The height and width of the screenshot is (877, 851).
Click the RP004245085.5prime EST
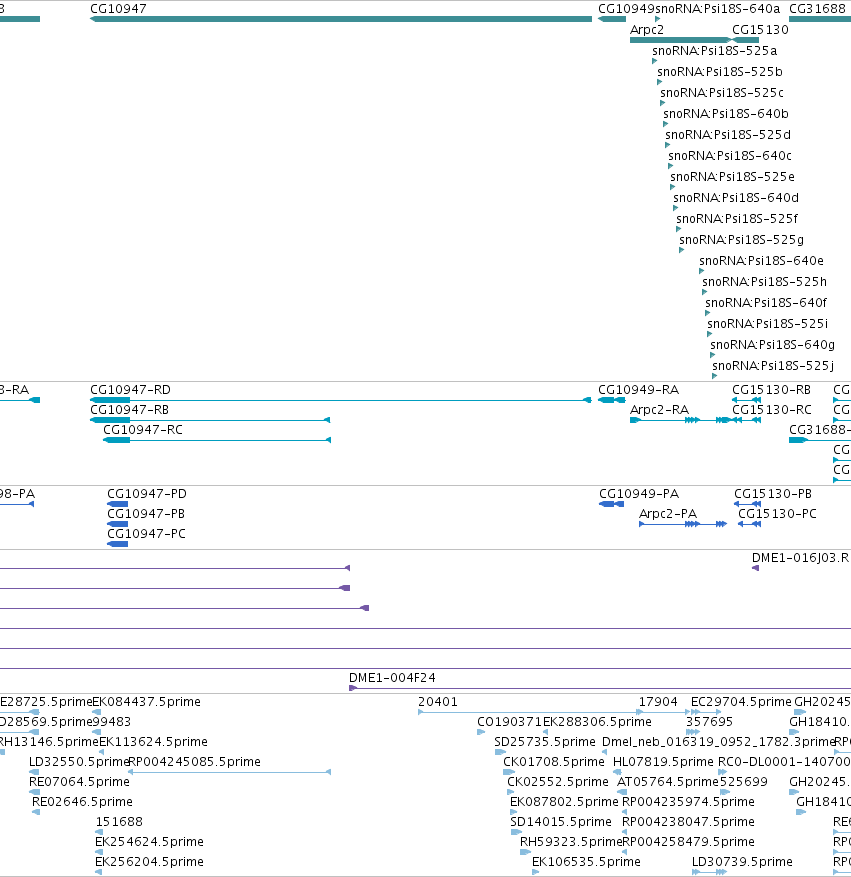click(x=229, y=772)
